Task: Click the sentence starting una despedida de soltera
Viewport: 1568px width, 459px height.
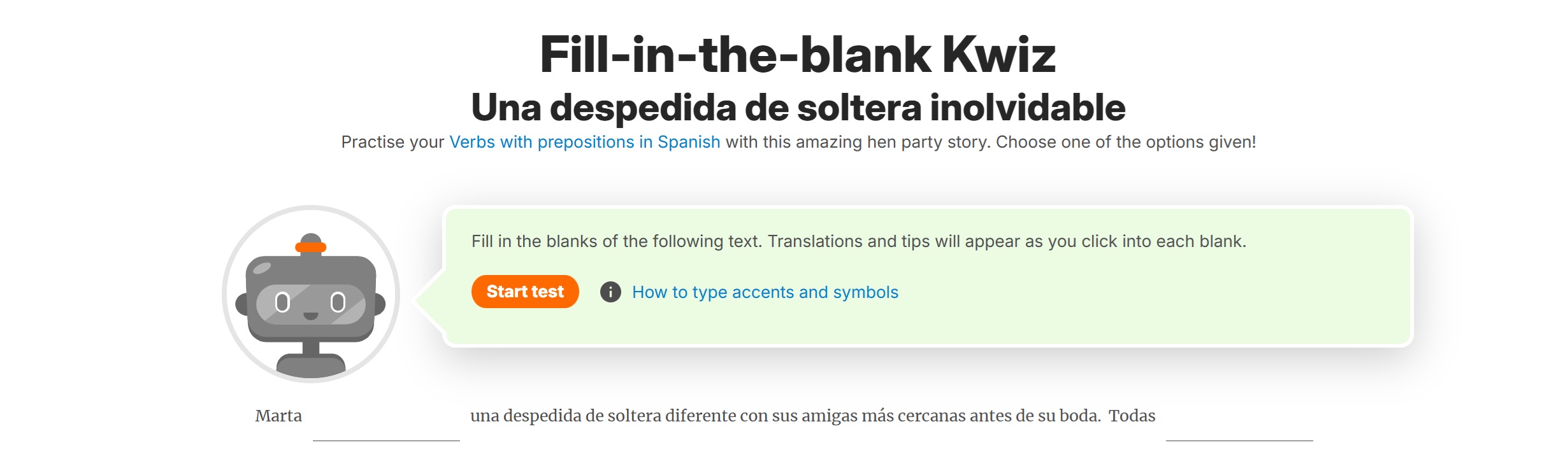Action: pyautogui.click(x=785, y=416)
